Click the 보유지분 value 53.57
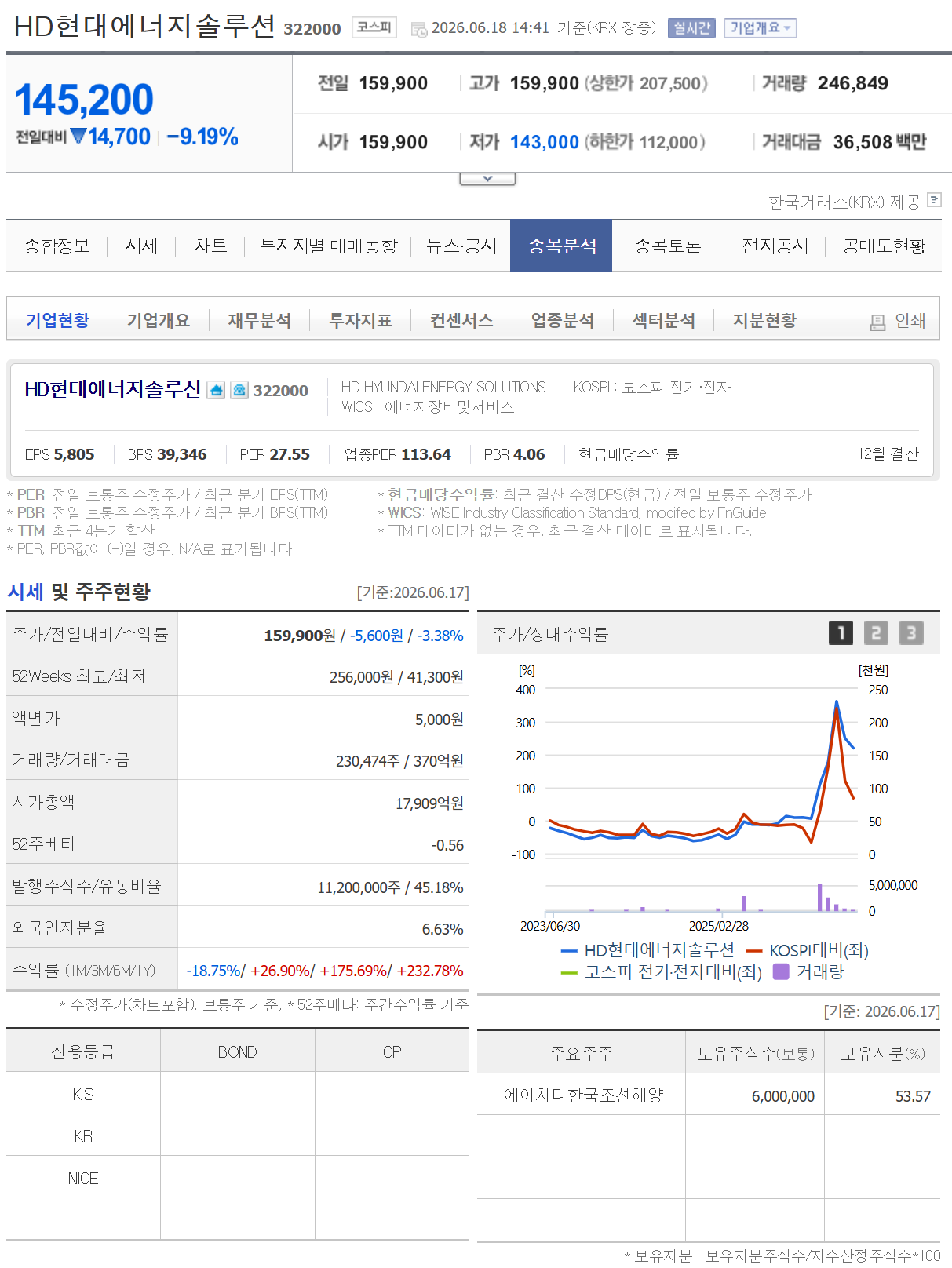 click(x=913, y=1096)
